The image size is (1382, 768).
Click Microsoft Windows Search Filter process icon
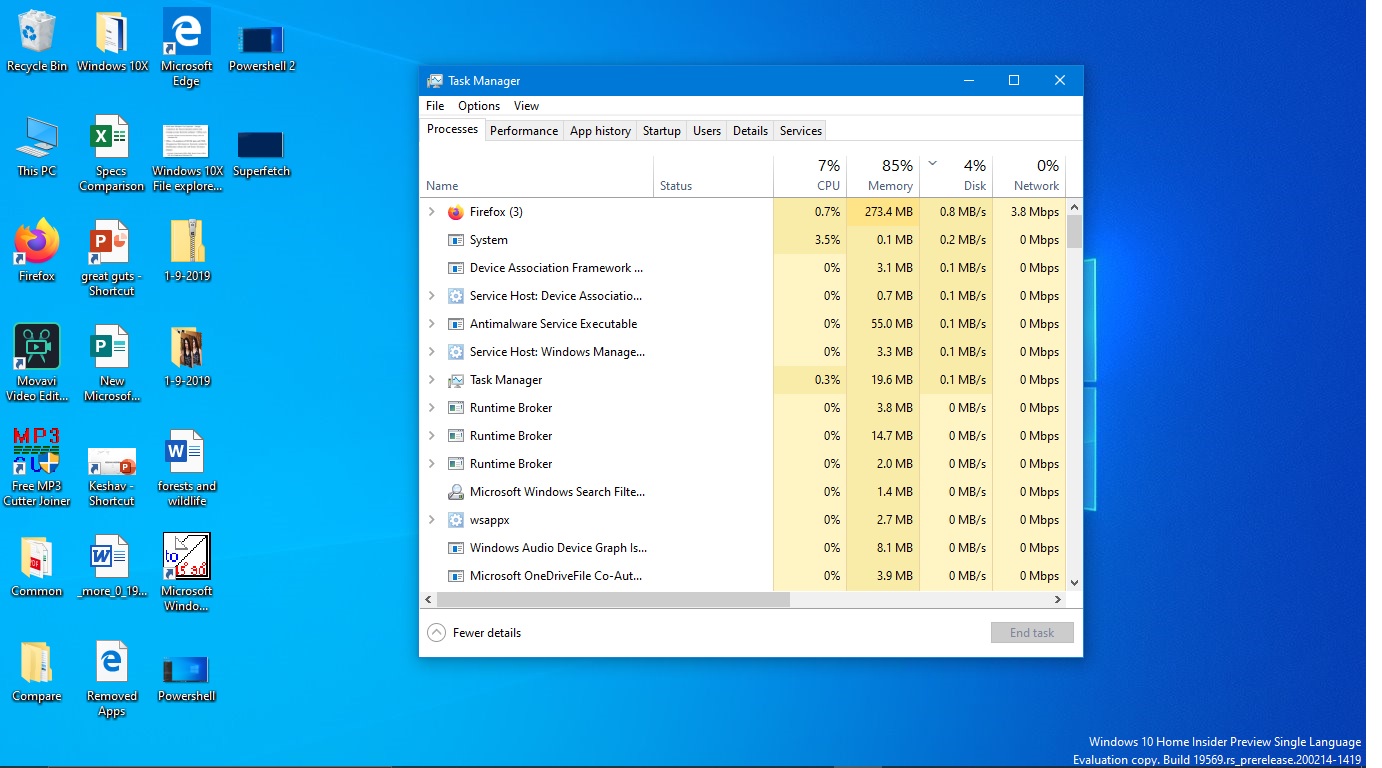tap(456, 492)
